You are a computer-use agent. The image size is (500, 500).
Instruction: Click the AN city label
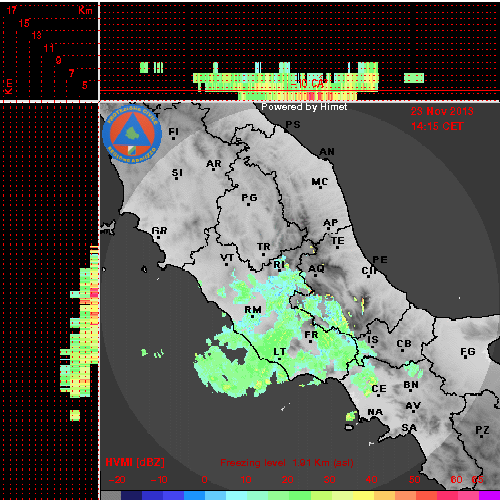click(327, 152)
